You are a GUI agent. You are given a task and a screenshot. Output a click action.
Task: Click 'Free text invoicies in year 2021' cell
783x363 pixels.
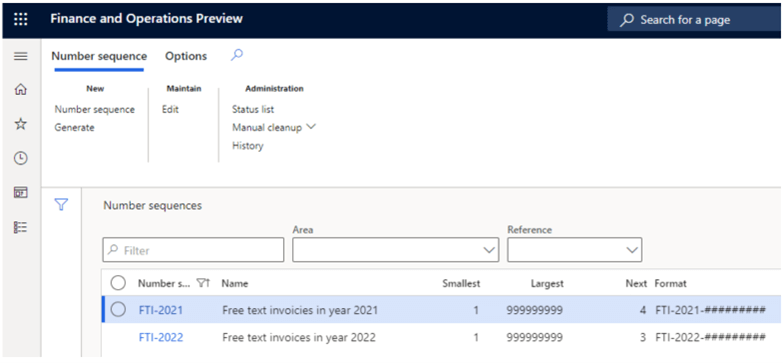pyautogui.click(x=300, y=311)
